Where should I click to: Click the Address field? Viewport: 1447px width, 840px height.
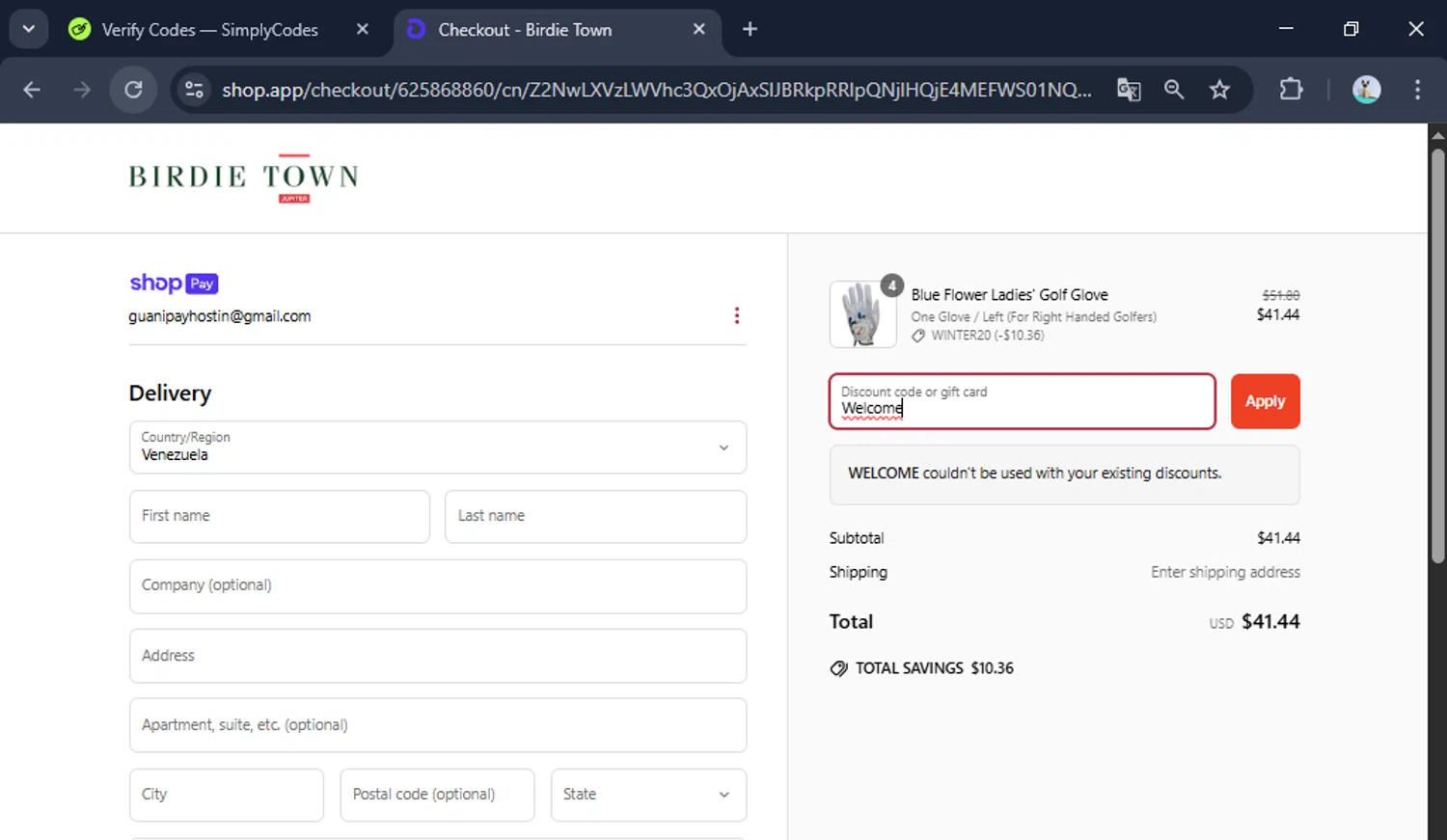pyautogui.click(x=438, y=656)
